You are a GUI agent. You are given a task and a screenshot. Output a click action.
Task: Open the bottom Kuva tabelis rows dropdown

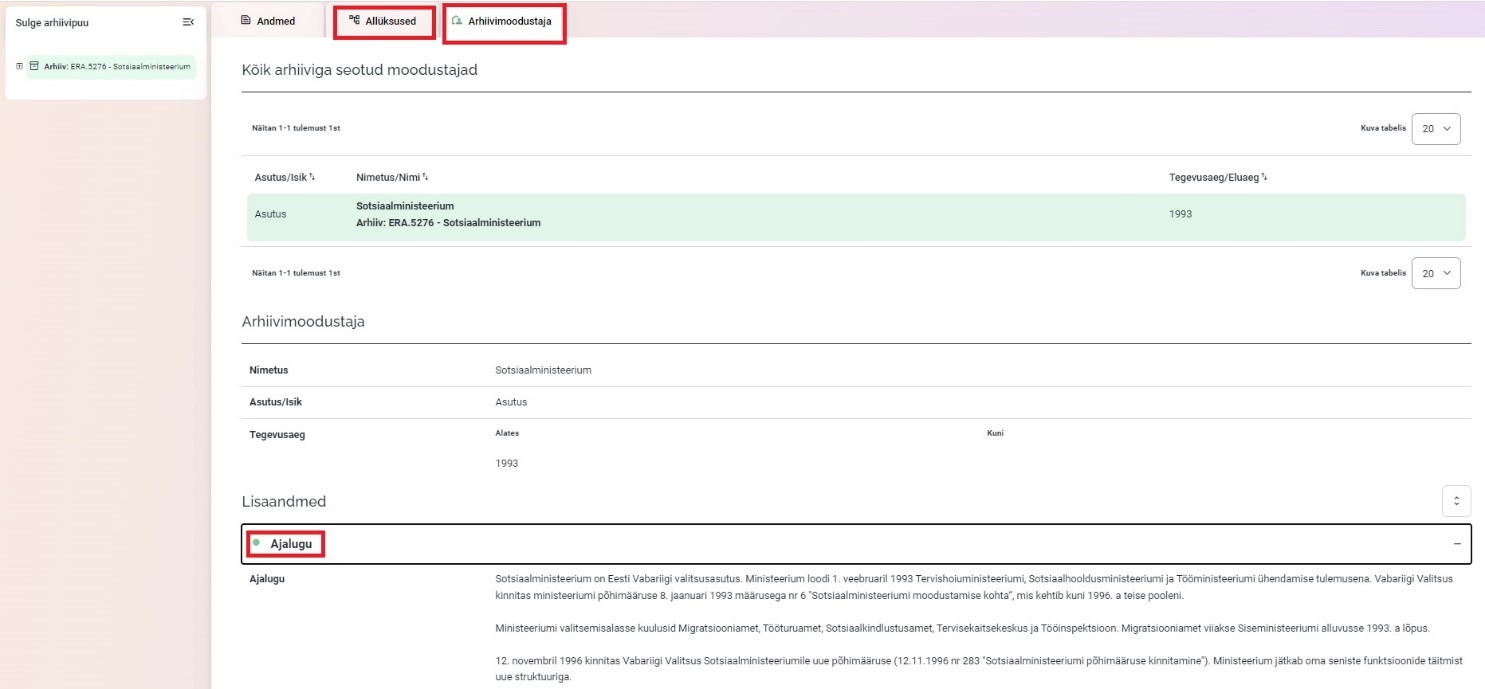tap(1435, 273)
